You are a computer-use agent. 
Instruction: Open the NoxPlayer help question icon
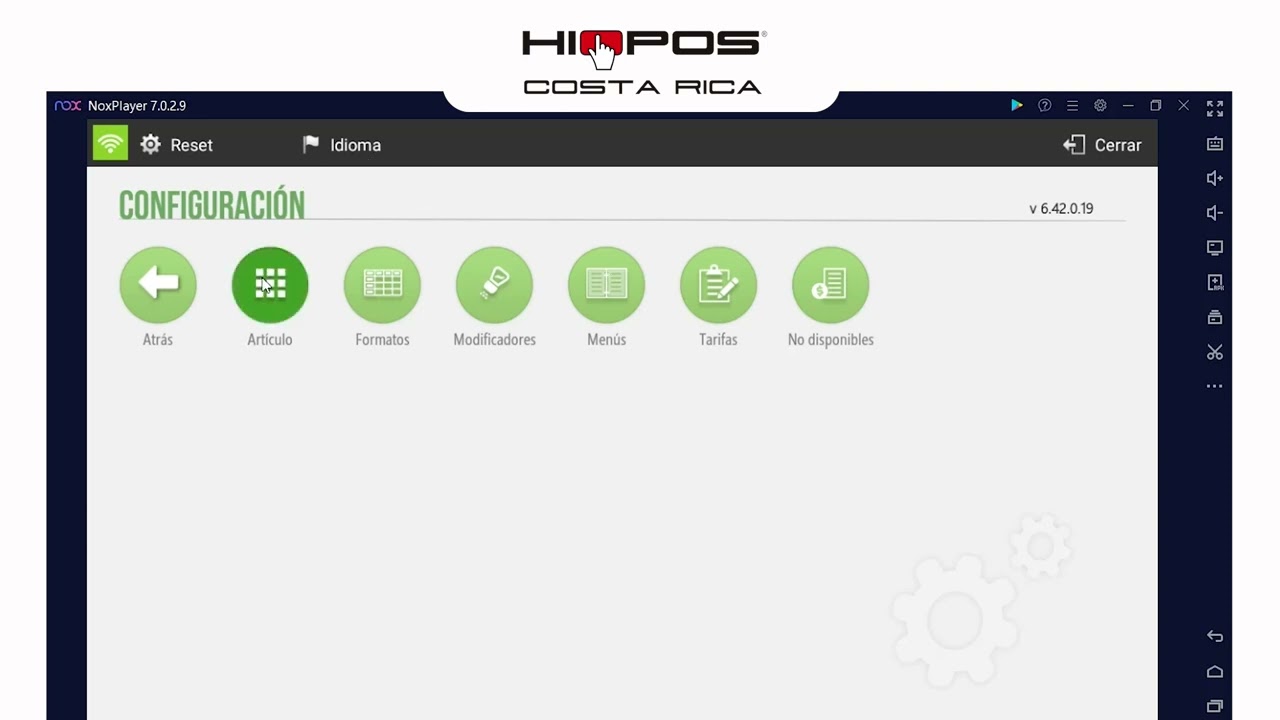point(1045,105)
